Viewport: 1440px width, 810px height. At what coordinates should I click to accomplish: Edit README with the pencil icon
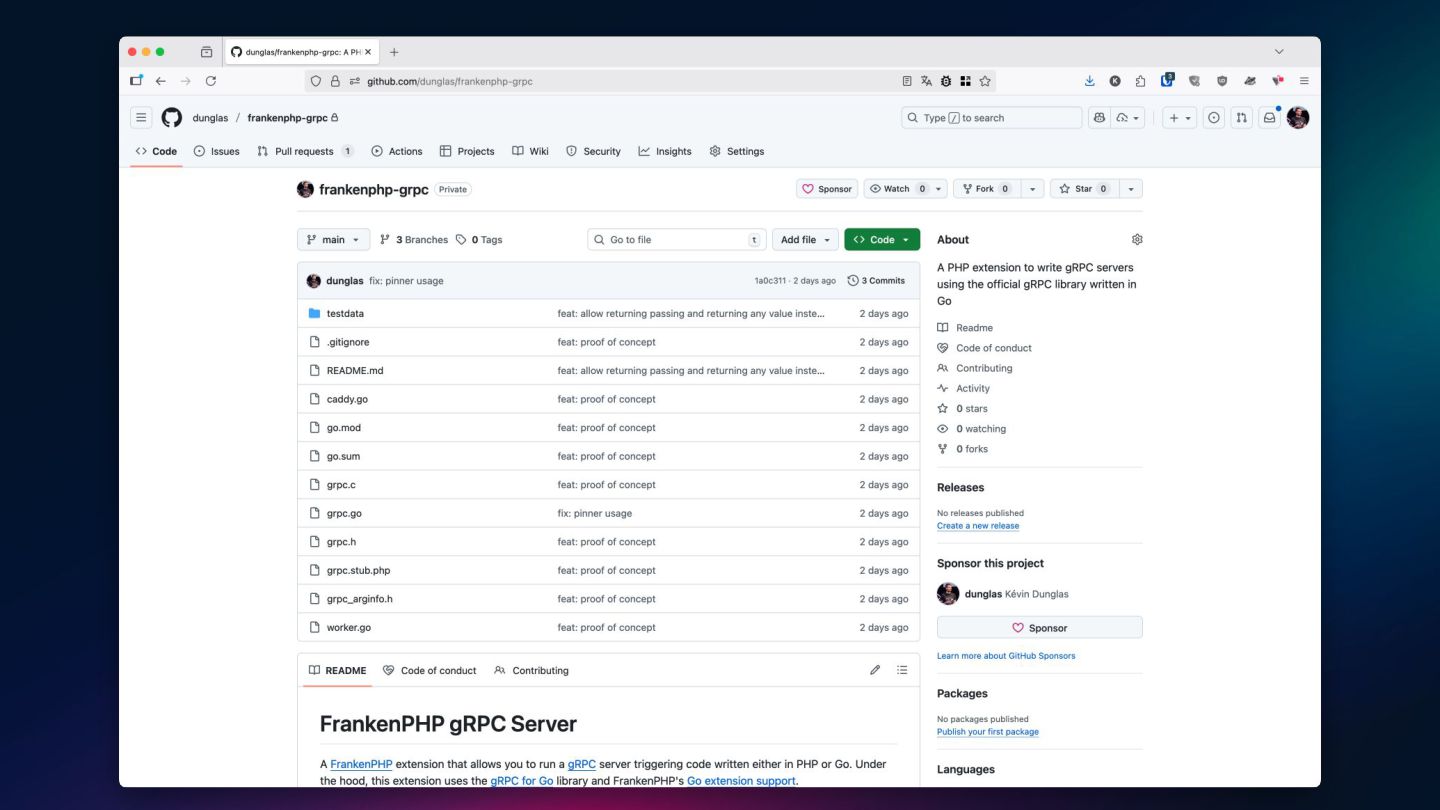875,670
